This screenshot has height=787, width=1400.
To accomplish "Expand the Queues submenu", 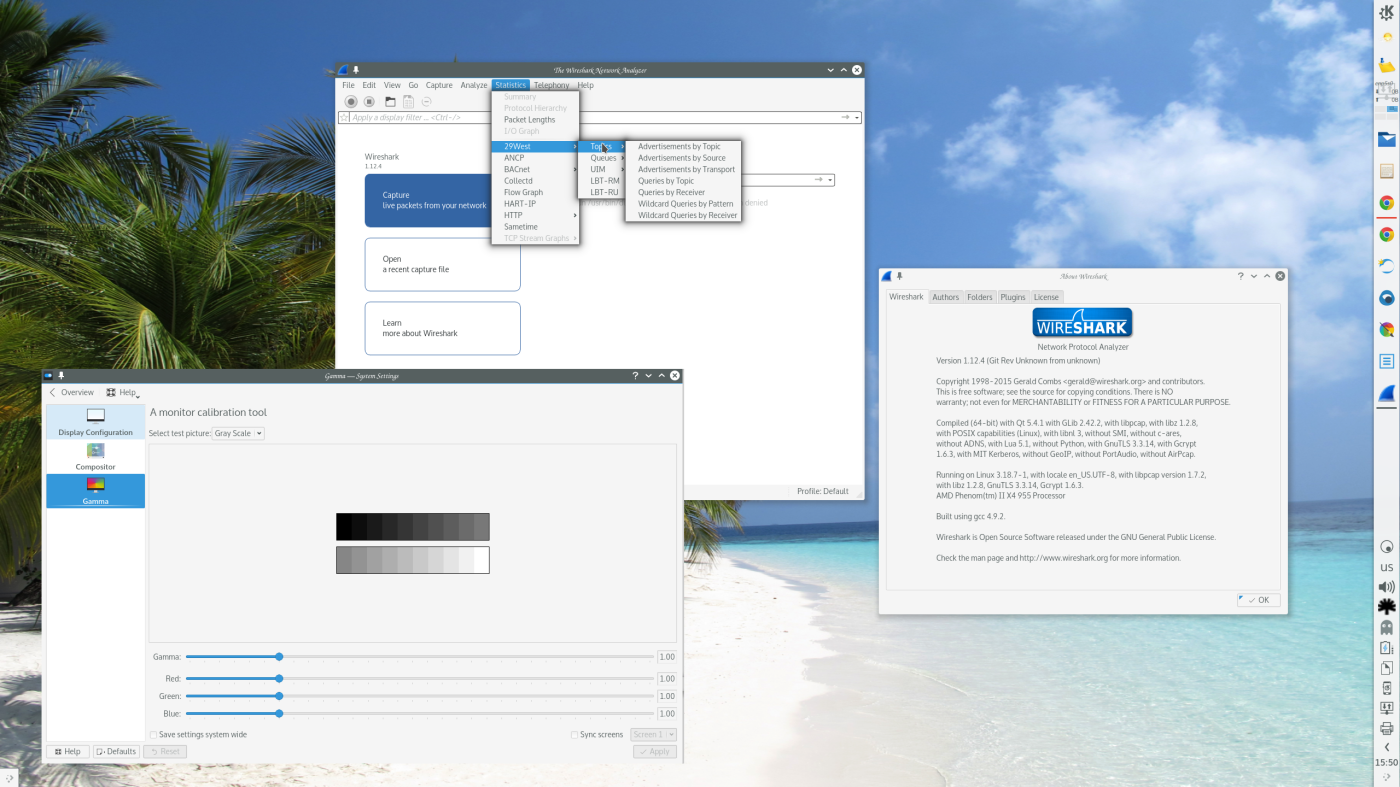I will point(602,158).
